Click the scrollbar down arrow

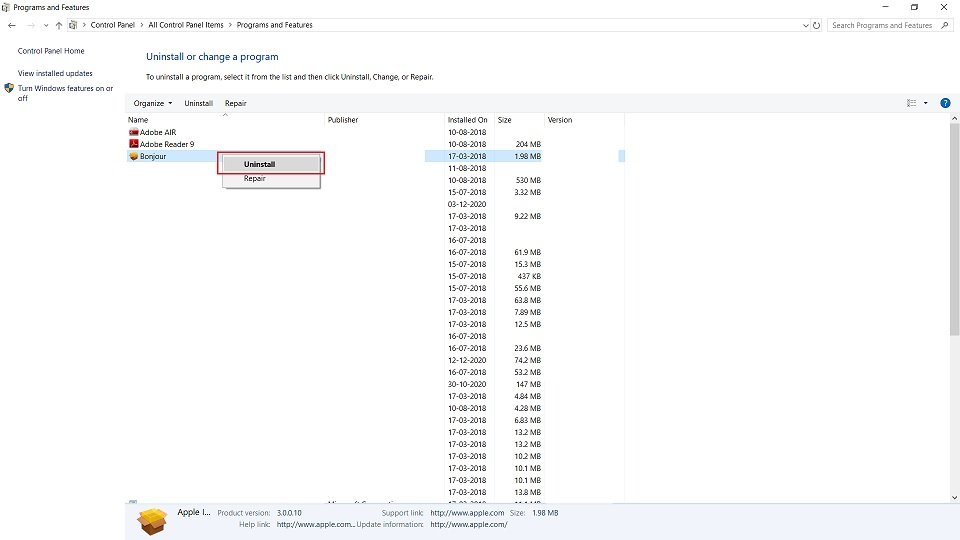[x=954, y=498]
